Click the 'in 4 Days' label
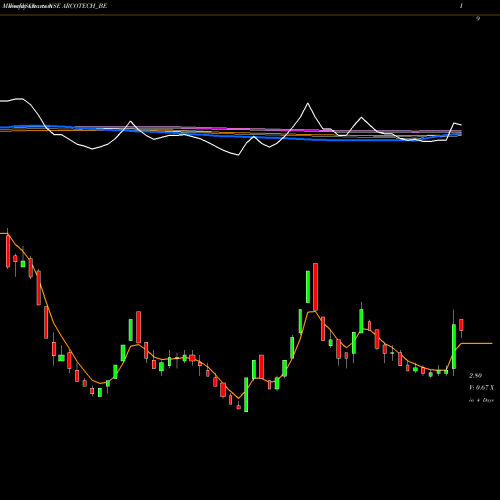This screenshot has width=500, height=500. tap(481, 400)
